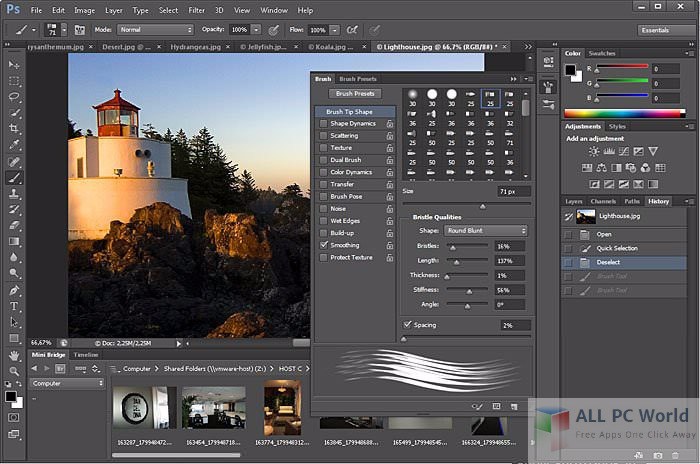The width and height of the screenshot is (700, 464).
Task: Open the Filter menu
Action: click(196, 10)
